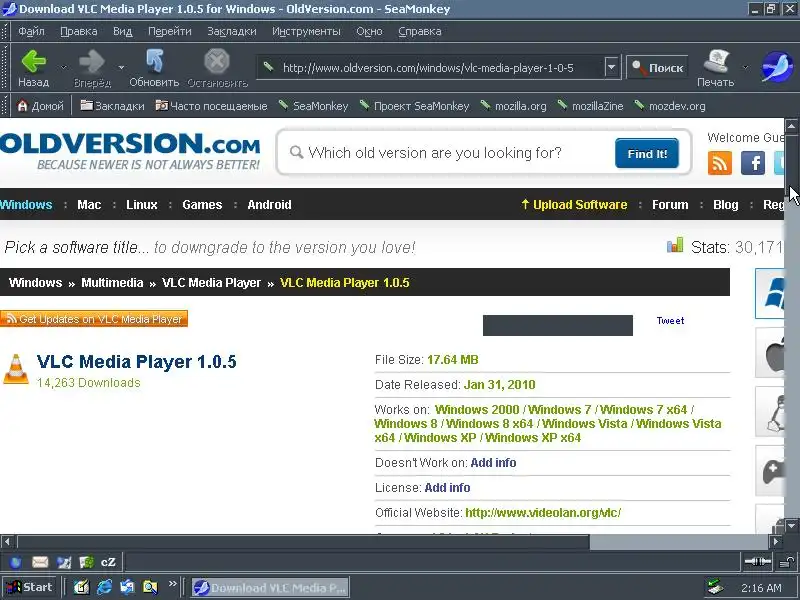Click the VLC traffic cone icon
This screenshot has width=800, height=600.
click(16, 369)
